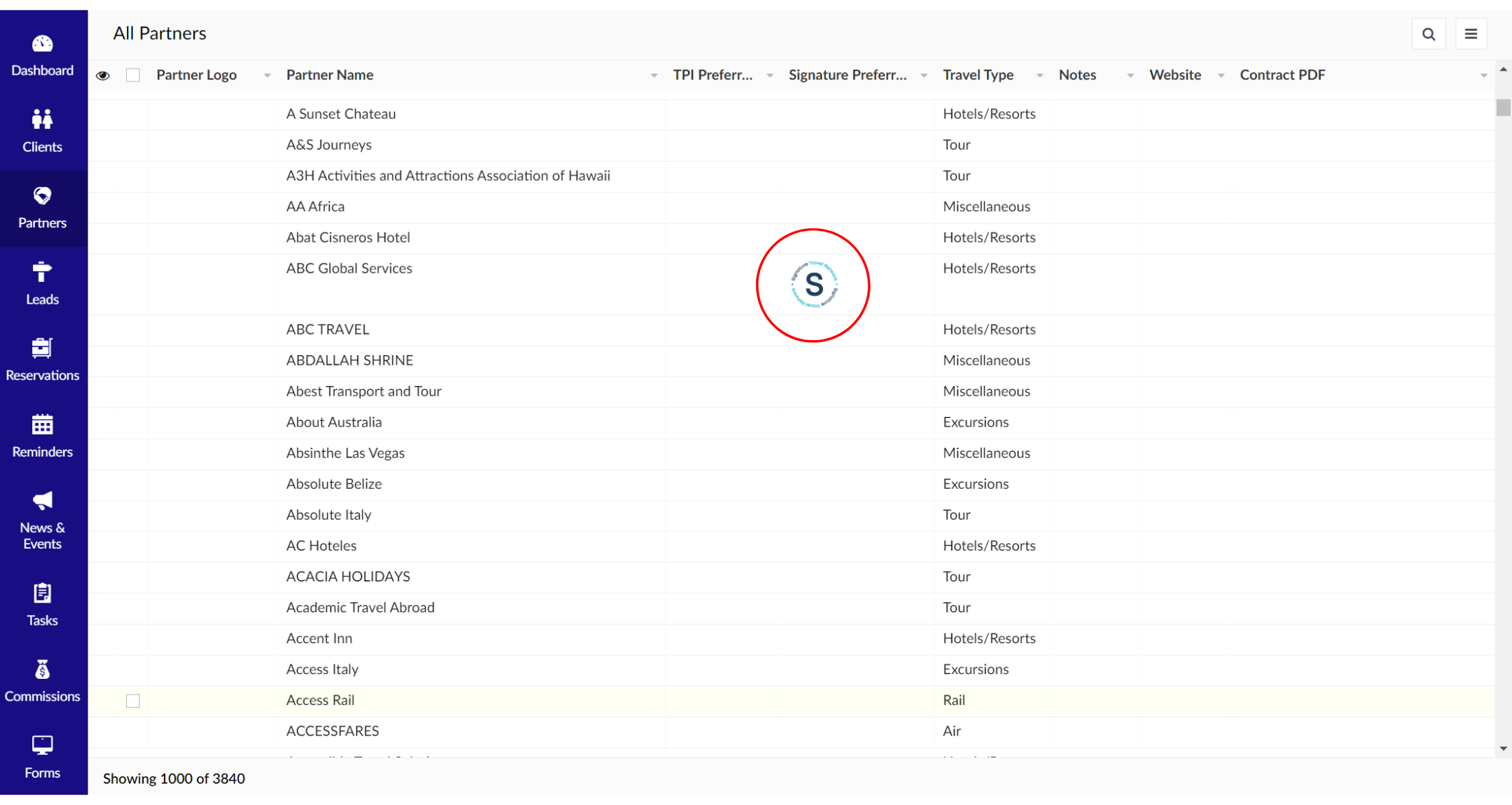Check the select-all checkbox in the header
This screenshot has height=805, width=1512.
coord(133,75)
